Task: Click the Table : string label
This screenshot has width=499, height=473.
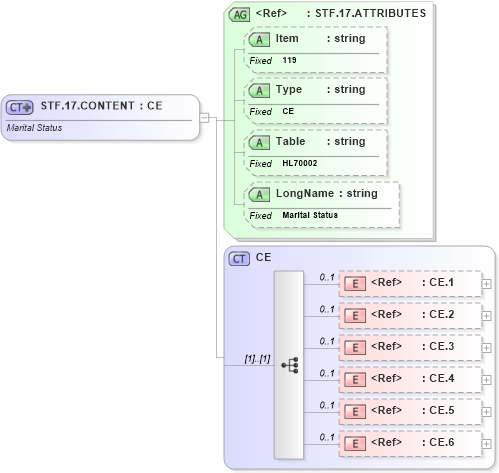Action: point(320,142)
